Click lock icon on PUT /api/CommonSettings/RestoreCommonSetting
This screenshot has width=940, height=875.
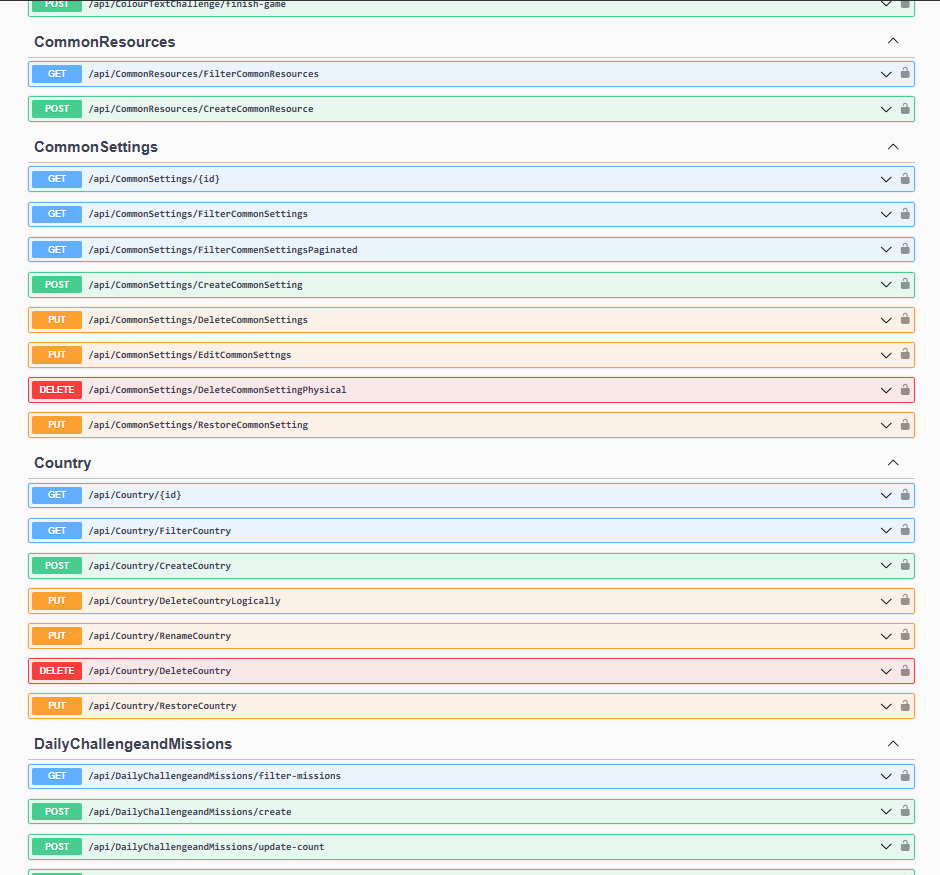pyautogui.click(x=905, y=424)
